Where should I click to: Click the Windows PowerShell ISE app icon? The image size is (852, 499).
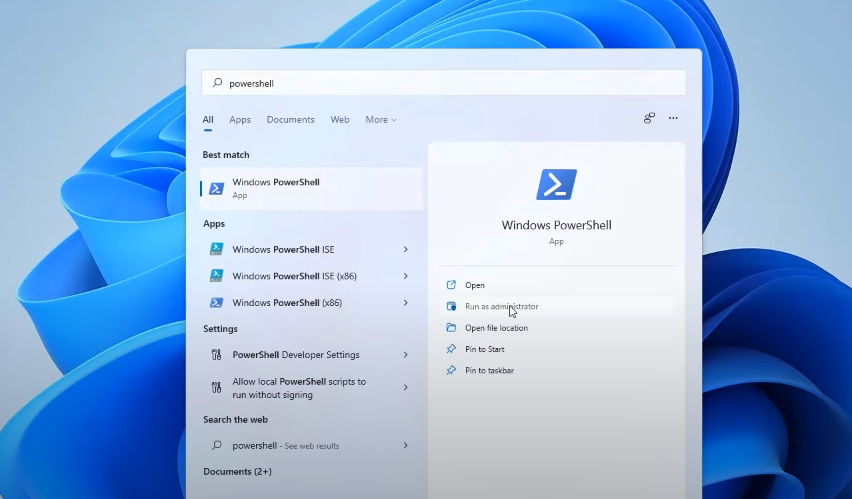click(x=216, y=249)
